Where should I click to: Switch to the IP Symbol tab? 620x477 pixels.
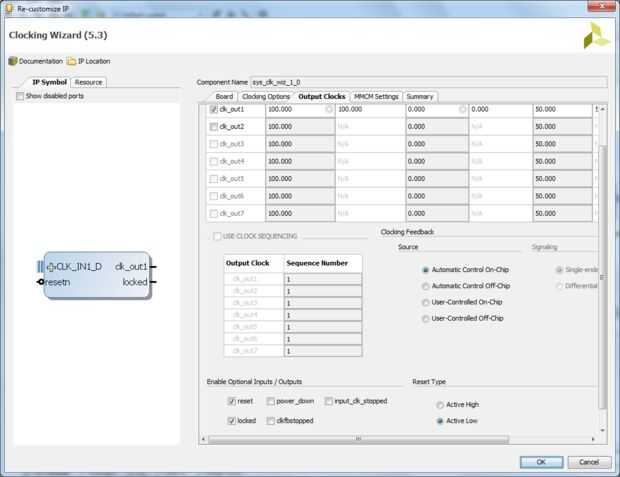coord(49,82)
